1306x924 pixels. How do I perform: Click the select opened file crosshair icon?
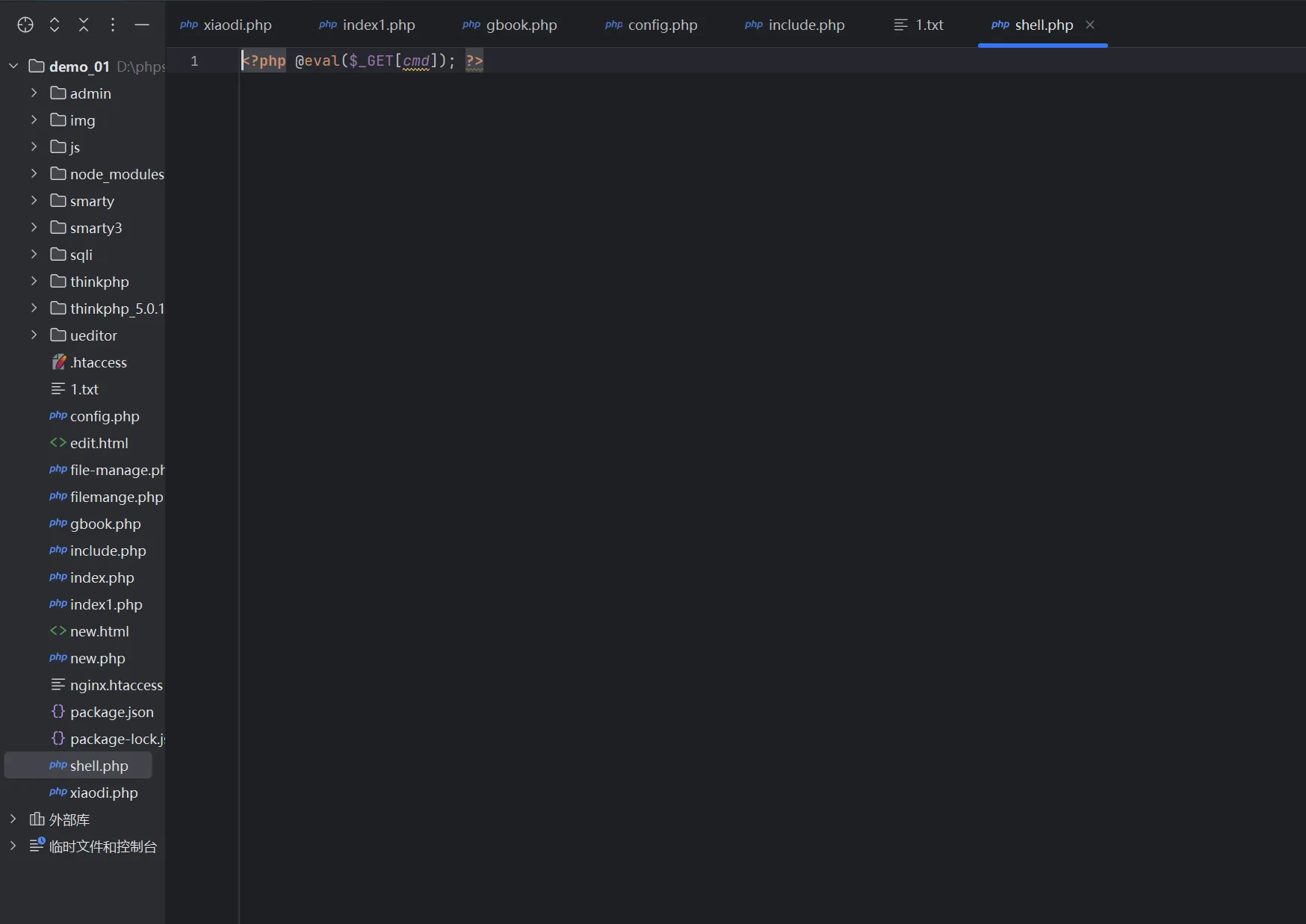[x=25, y=25]
